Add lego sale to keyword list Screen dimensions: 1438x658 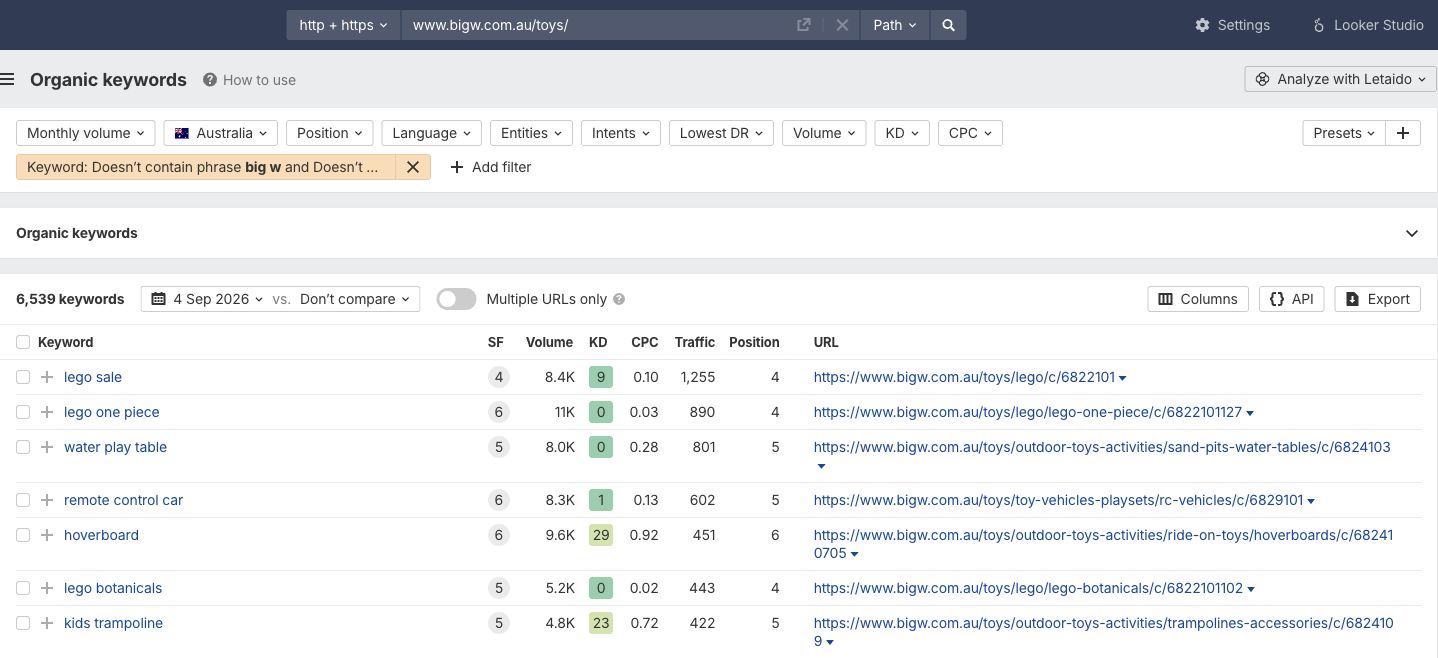coord(47,377)
